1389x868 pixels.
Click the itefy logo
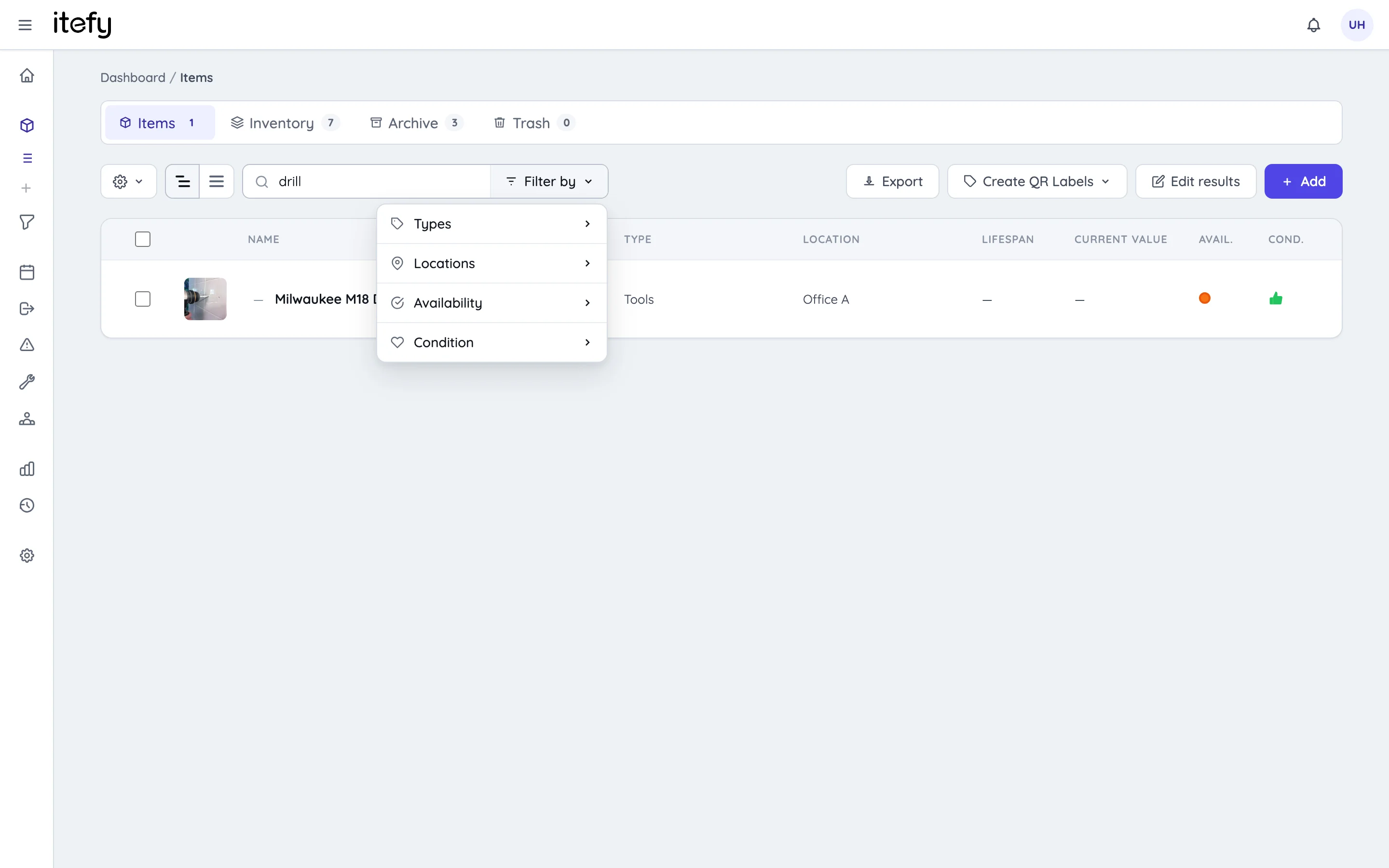pyautogui.click(x=82, y=24)
